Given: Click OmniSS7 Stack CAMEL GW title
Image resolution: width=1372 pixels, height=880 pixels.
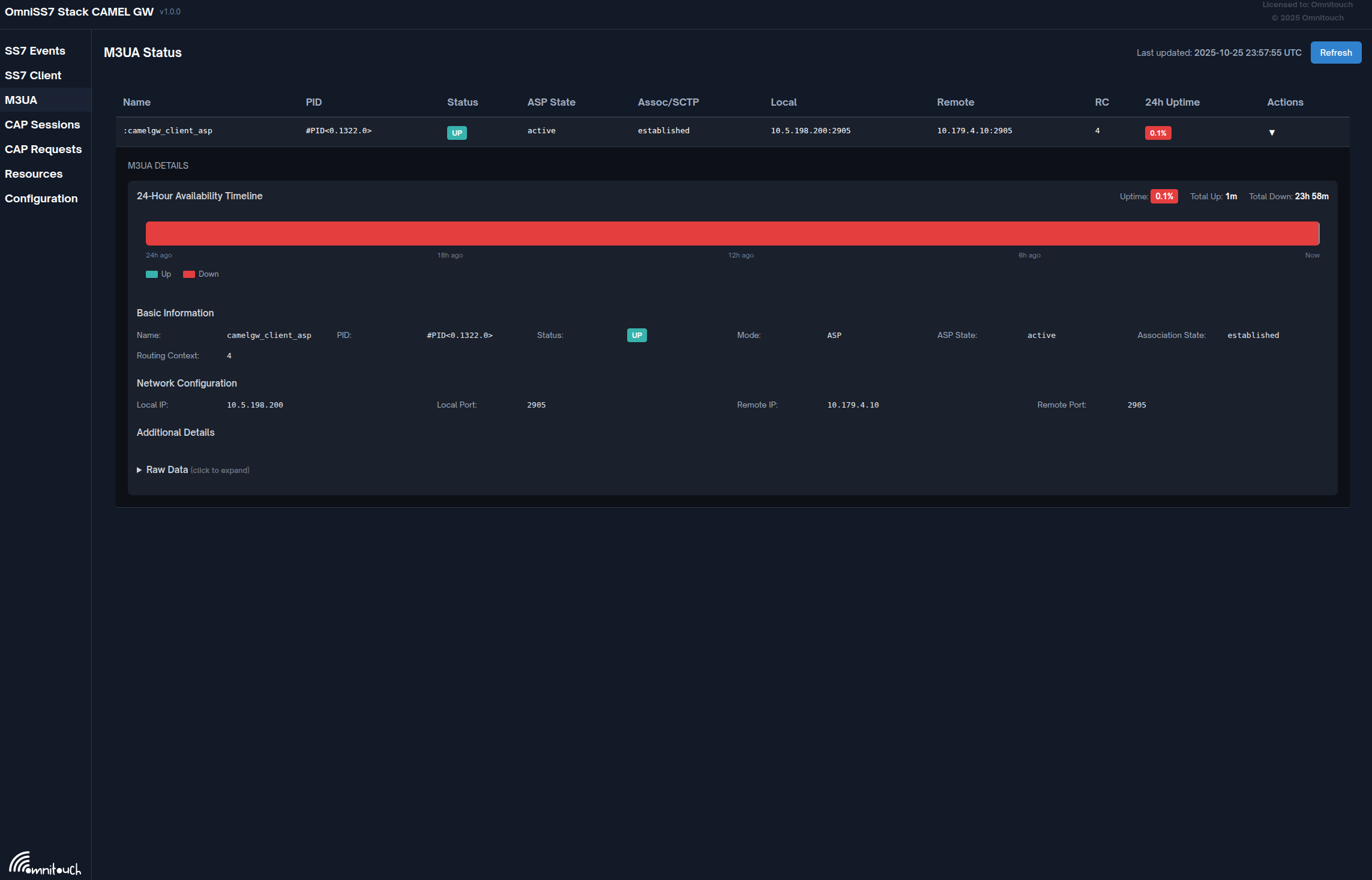Looking at the screenshot, I should point(79,12).
